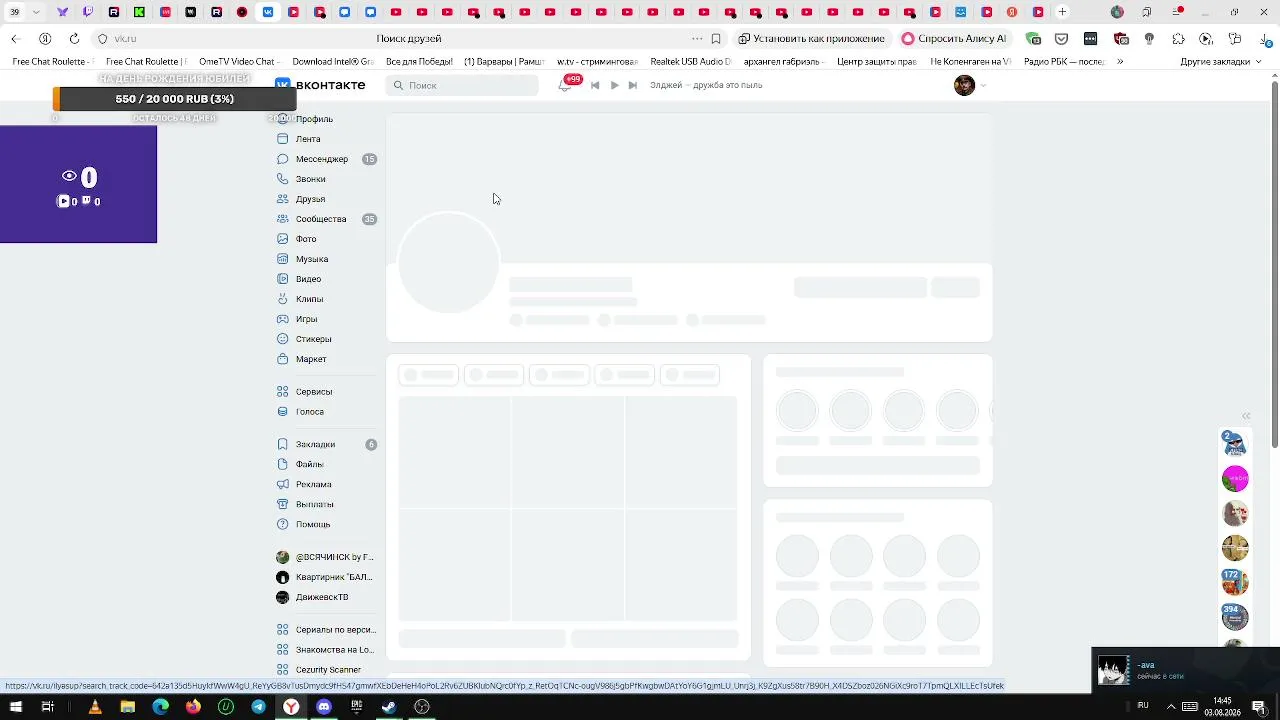The image size is (1280, 720).
Task: Click the track title Элджей — дружба это пыль
Action: [706, 85]
